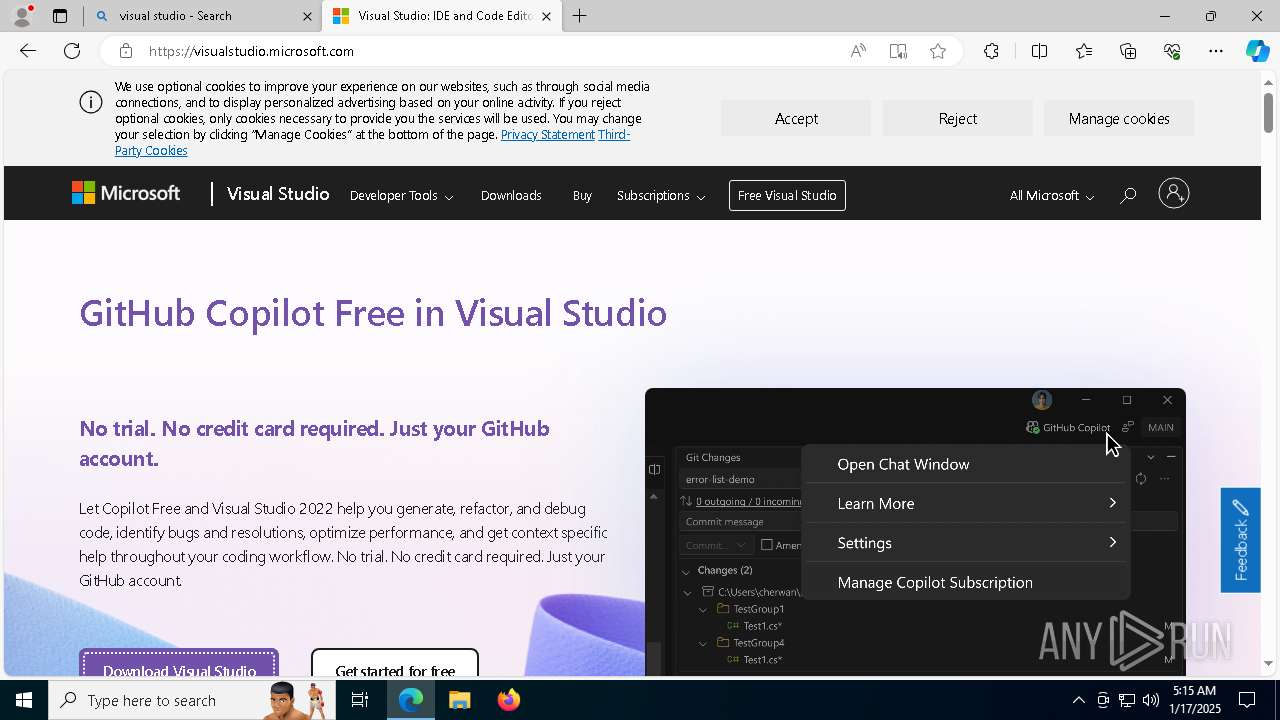
Task: Click the browser profile avatar icon
Action: [x=22, y=16]
